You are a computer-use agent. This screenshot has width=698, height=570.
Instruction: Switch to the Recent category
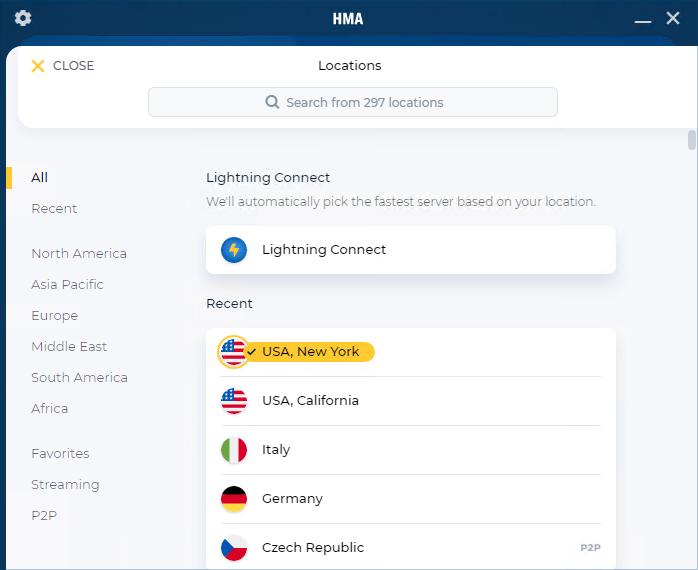tap(54, 209)
